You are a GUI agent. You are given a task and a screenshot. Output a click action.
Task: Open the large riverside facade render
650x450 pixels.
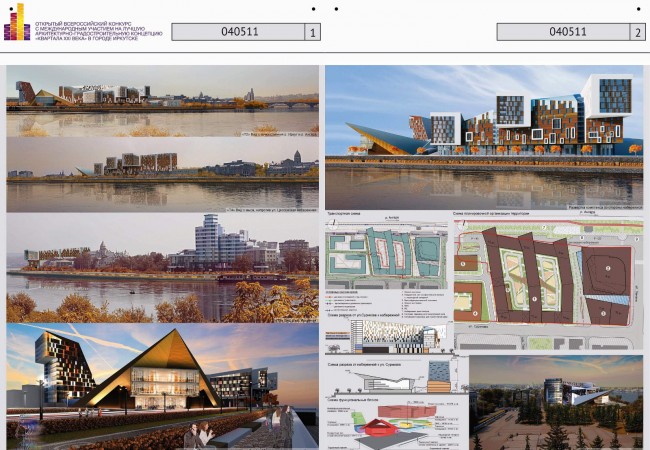(x=484, y=138)
